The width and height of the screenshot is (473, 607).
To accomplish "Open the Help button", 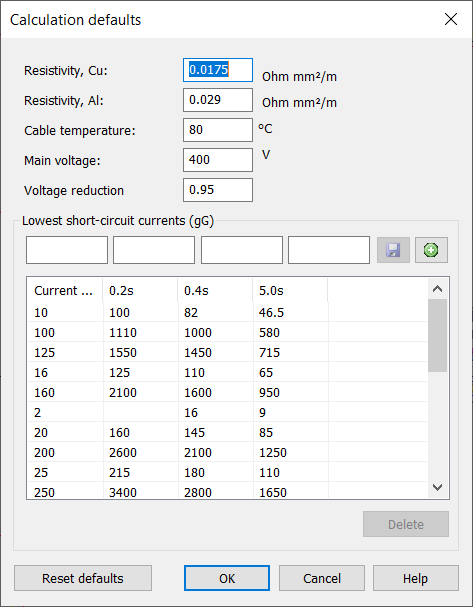I will click(416, 578).
